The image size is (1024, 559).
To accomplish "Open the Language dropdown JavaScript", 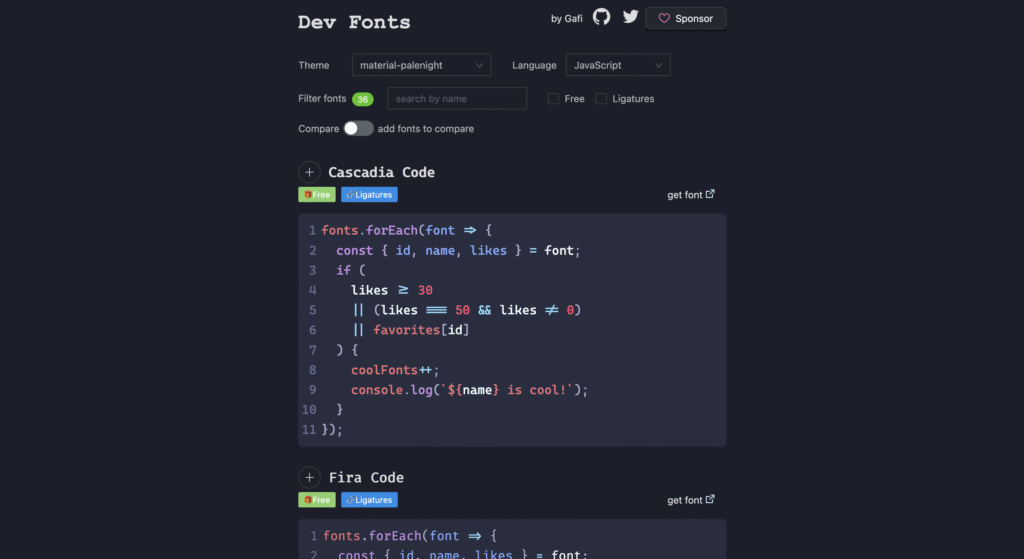I will (x=618, y=65).
